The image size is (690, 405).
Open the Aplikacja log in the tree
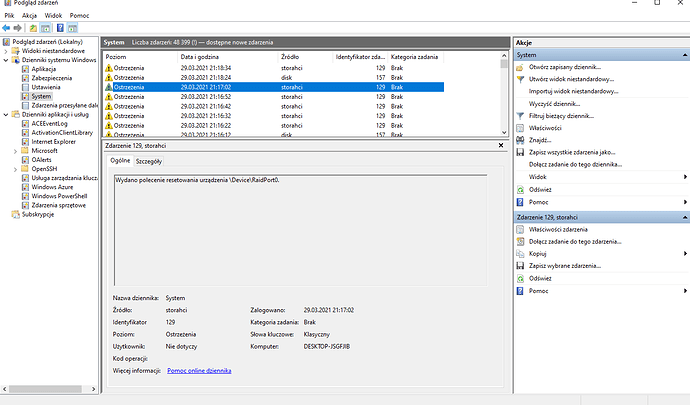tap(43, 68)
